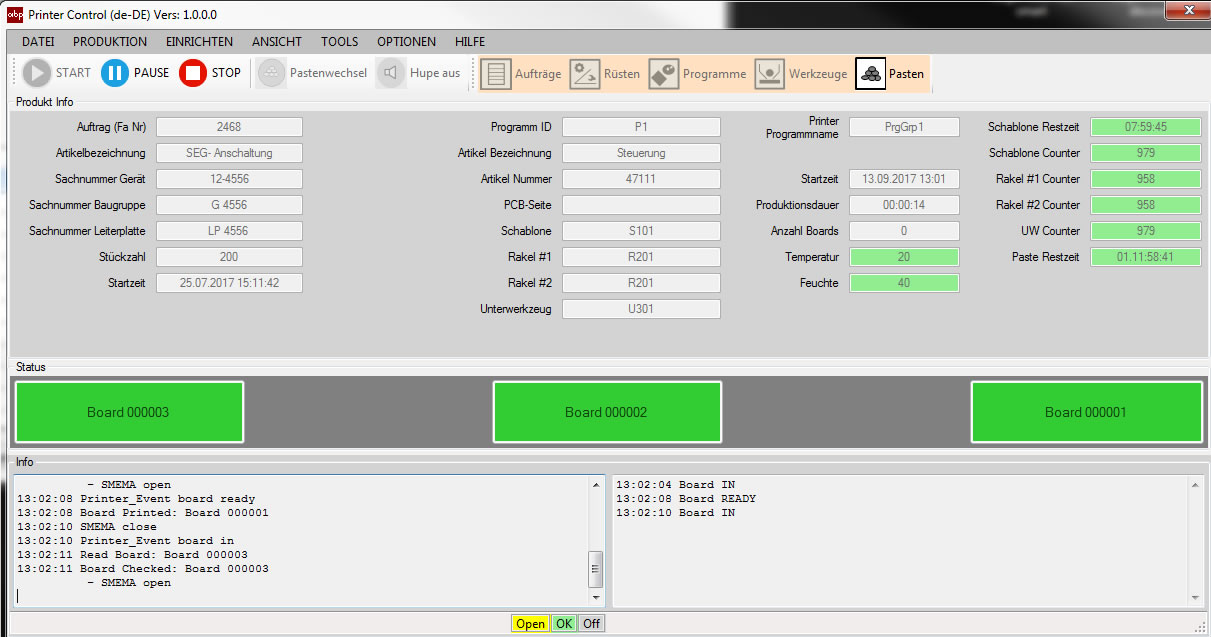Open the ANSICHT menu

click(x=277, y=42)
